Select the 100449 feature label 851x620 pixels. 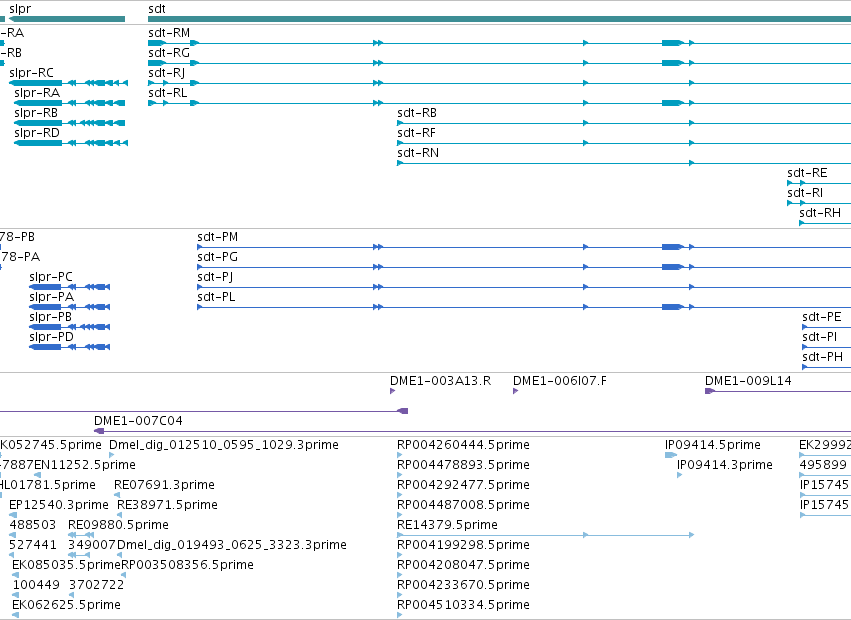36,585
